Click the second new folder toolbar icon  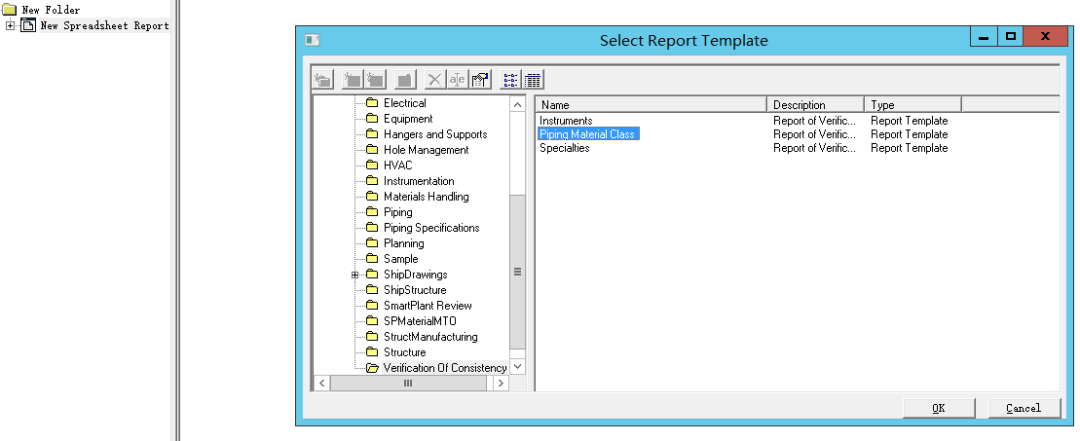pyautogui.click(x=375, y=79)
